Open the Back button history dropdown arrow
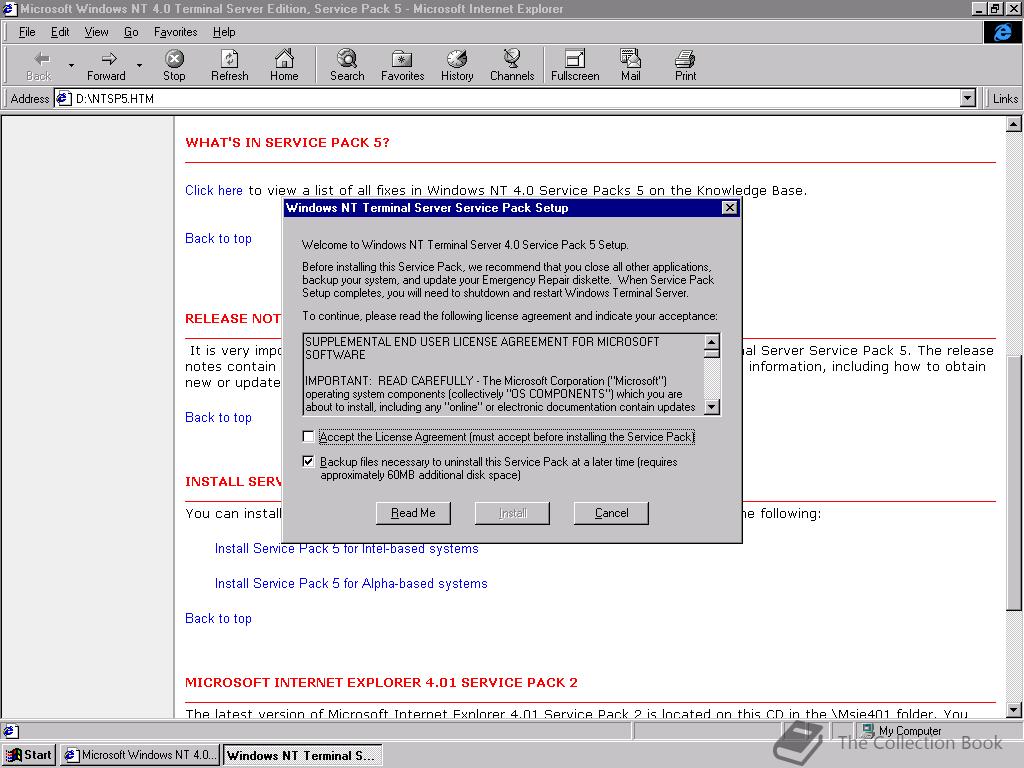Image resolution: width=1024 pixels, height=768 pixels. pyautogui.click(x=71, y=65)
